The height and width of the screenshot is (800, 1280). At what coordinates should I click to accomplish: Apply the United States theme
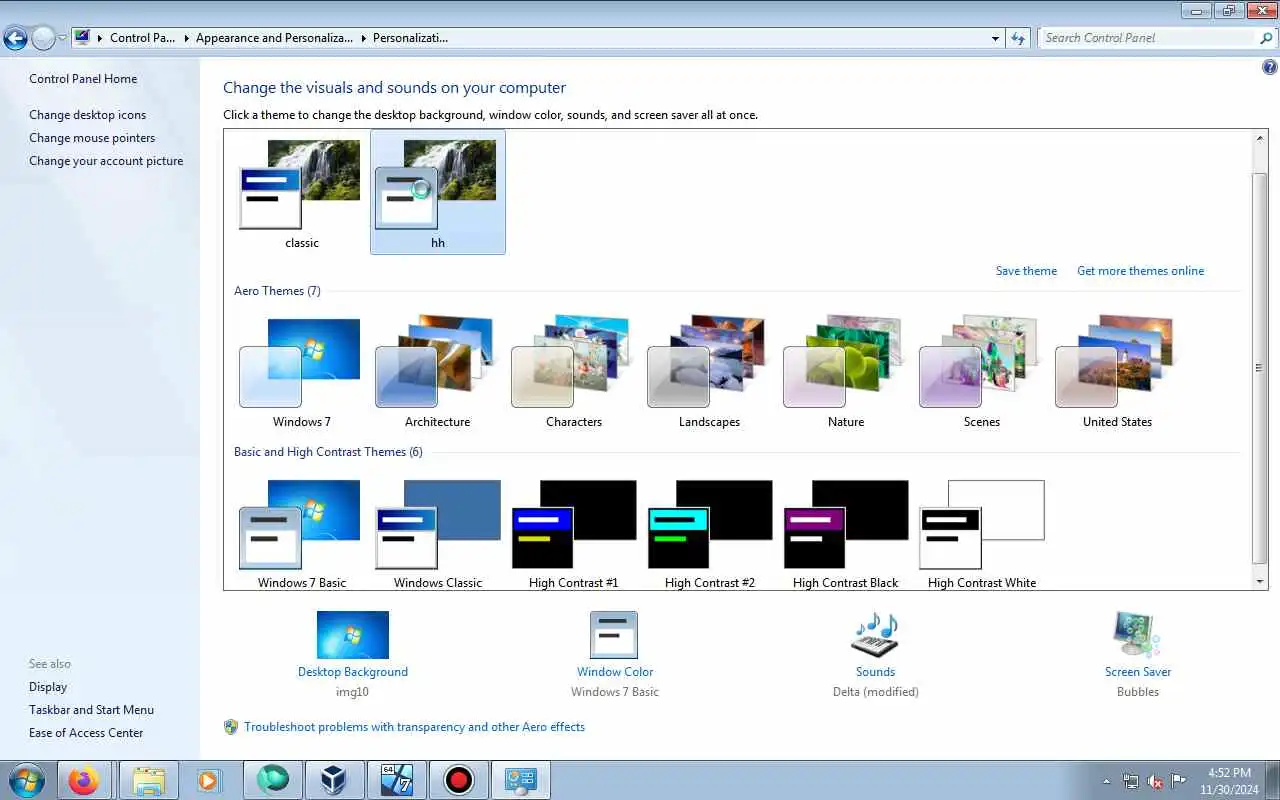point(1117,373)
